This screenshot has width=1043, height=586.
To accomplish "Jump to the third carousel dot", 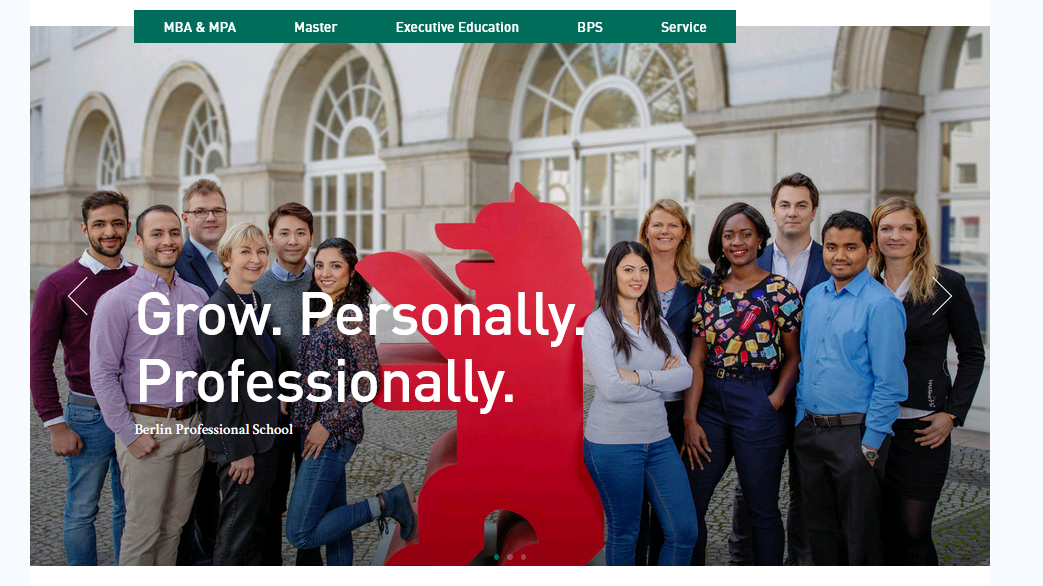I will [x=523, y=557].
